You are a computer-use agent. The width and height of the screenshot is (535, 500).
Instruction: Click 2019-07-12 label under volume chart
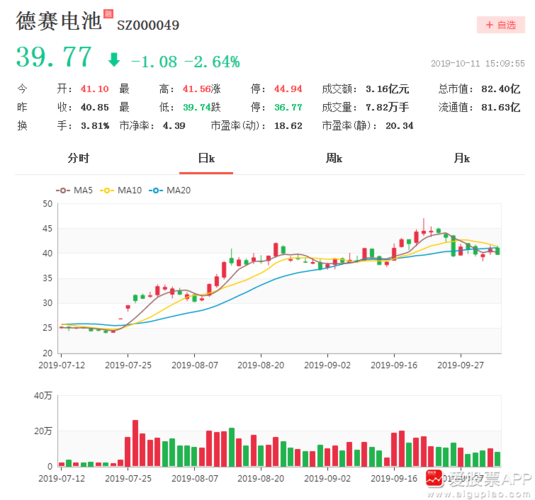[x=61, y=478]
